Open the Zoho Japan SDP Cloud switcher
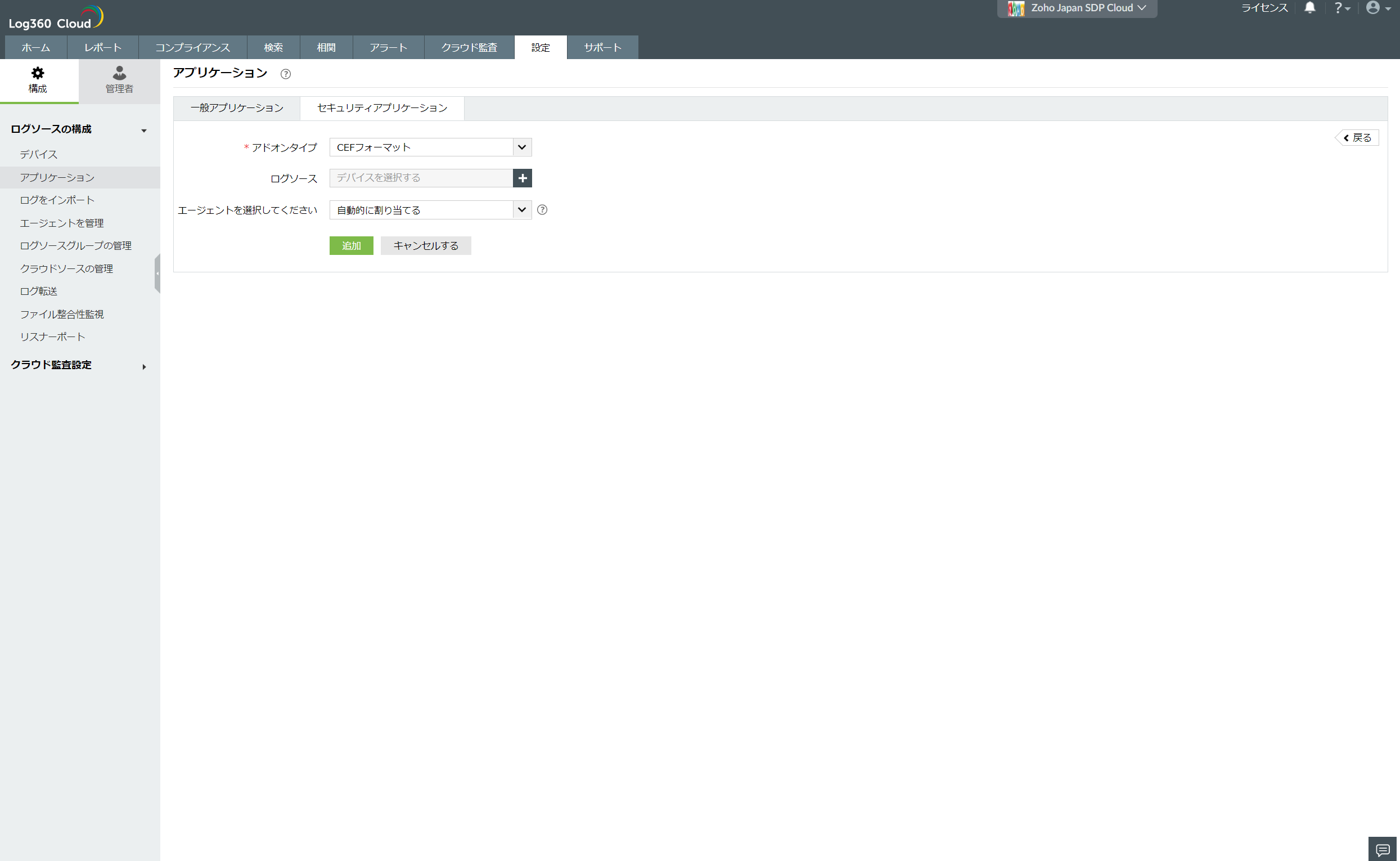The width and height of the screenshot is (1400, 861). (x=1076, y=8)
